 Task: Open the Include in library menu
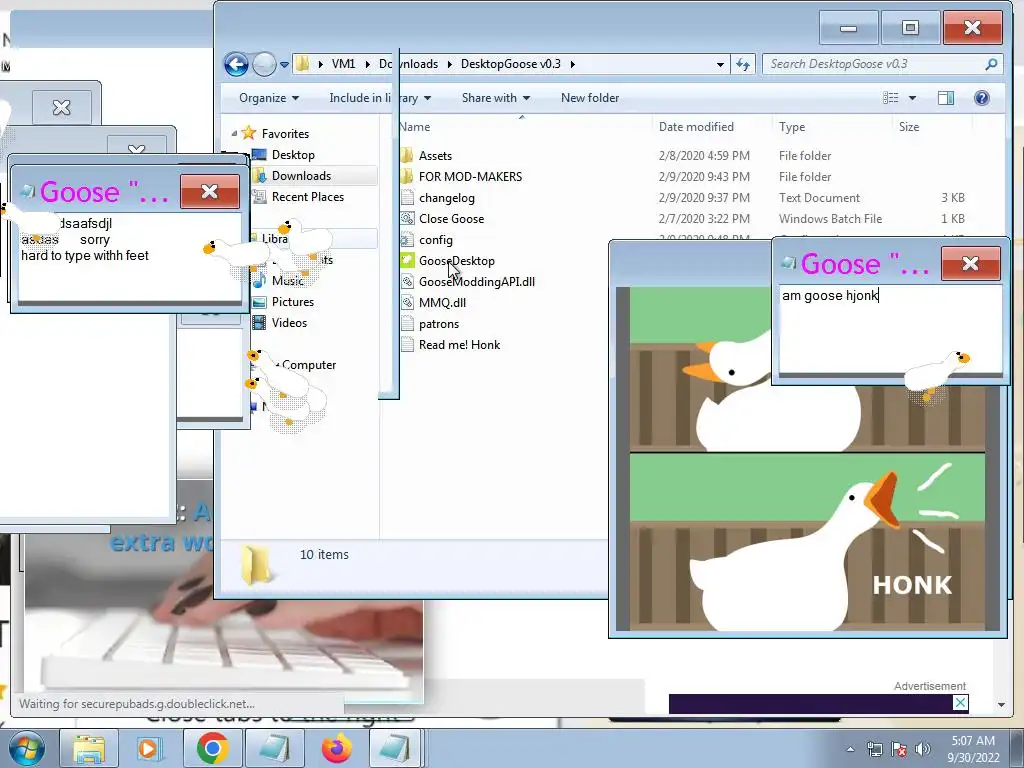(x=380, y=98)
